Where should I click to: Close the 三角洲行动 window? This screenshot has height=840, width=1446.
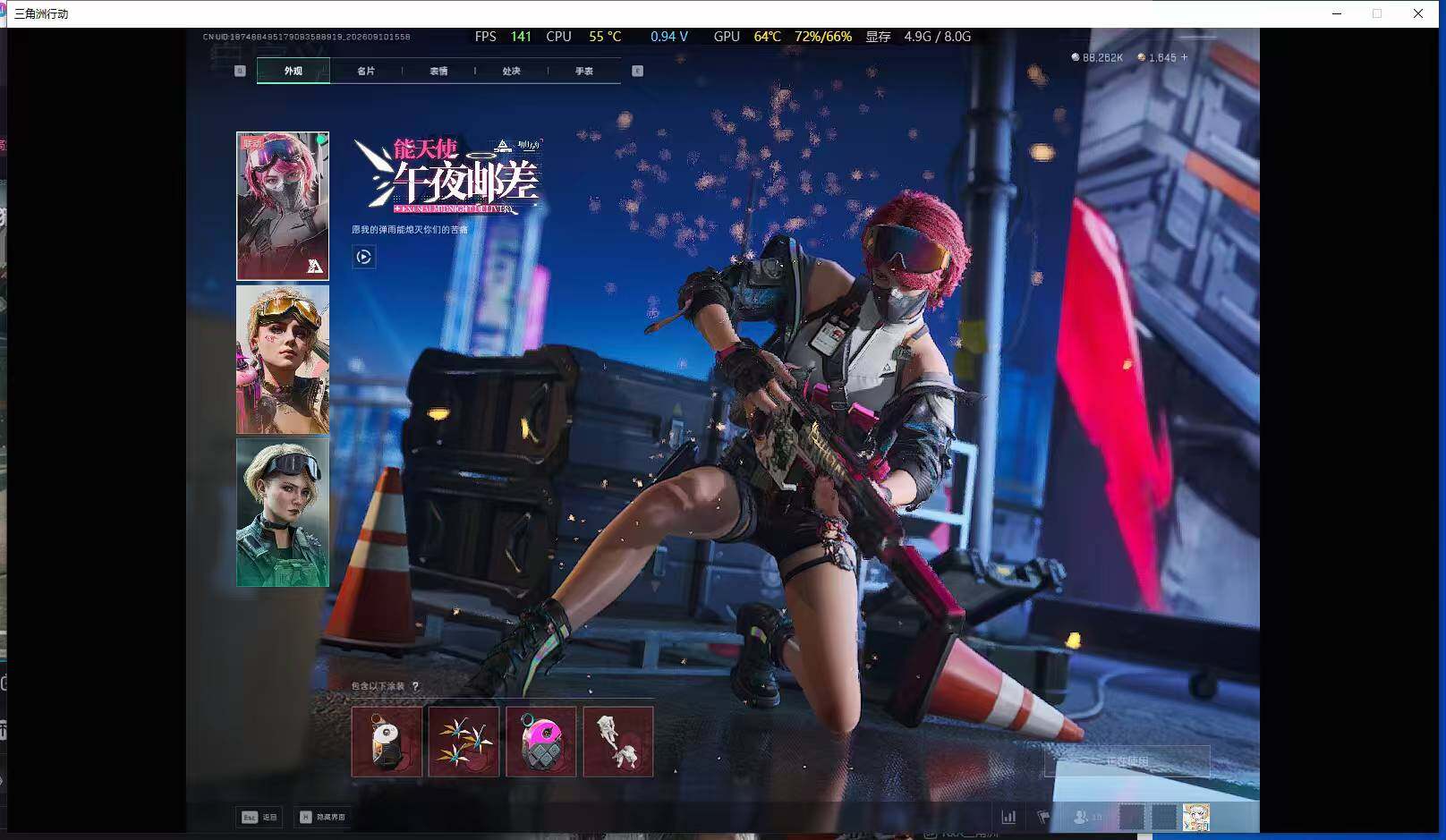tap(1418, 13)
